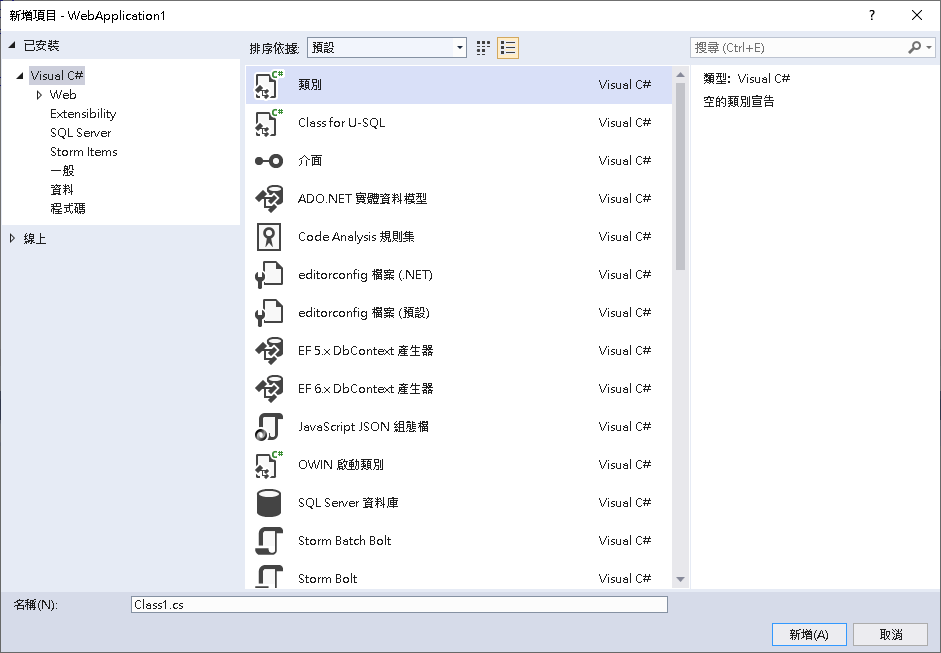Click the Storm Batch Bolt icon

point(269,541)
